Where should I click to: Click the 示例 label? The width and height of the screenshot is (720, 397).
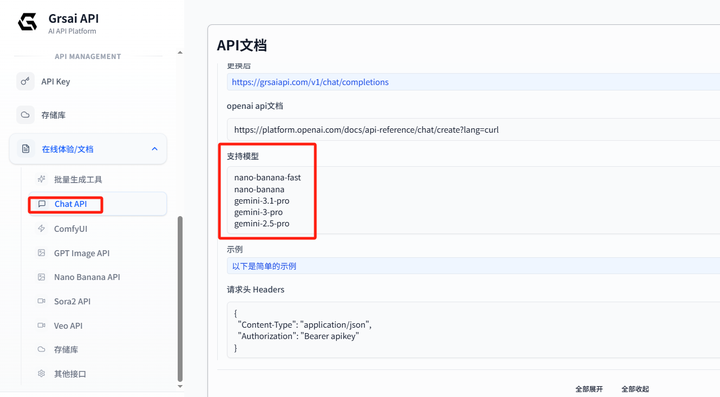pos(234,249)
